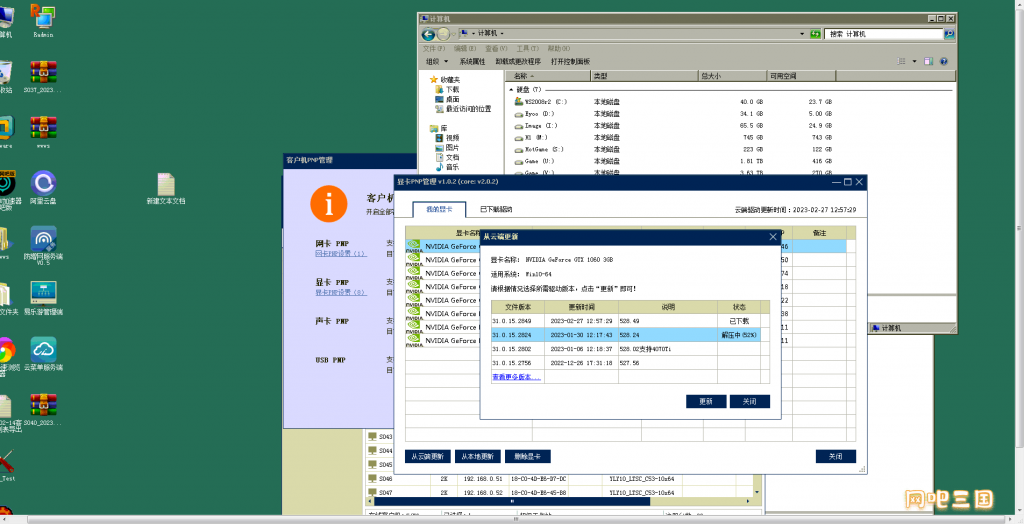Click the 解压中 (52%) progress status cell
Image resolution: width=1024 pixels, height=524 pixels.
(739, 335)
